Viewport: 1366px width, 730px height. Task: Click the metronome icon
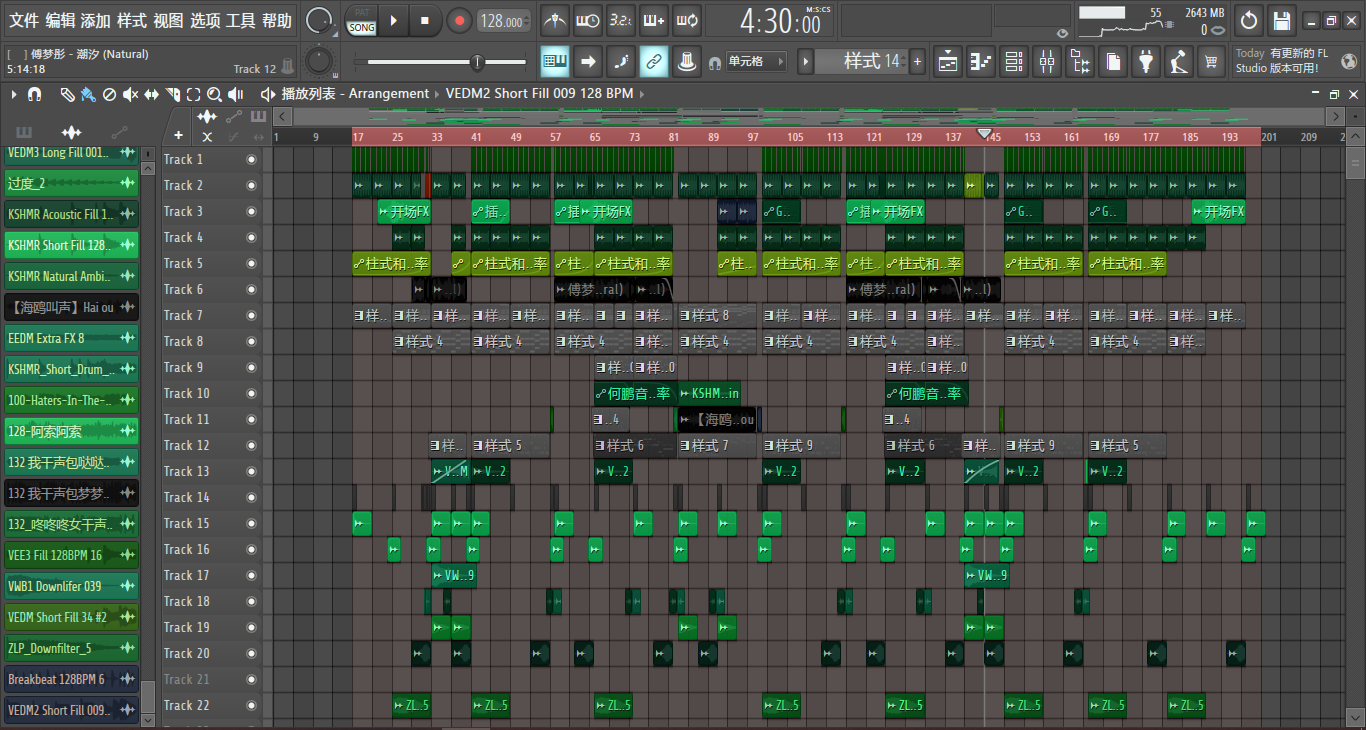[x=555, y=20]
